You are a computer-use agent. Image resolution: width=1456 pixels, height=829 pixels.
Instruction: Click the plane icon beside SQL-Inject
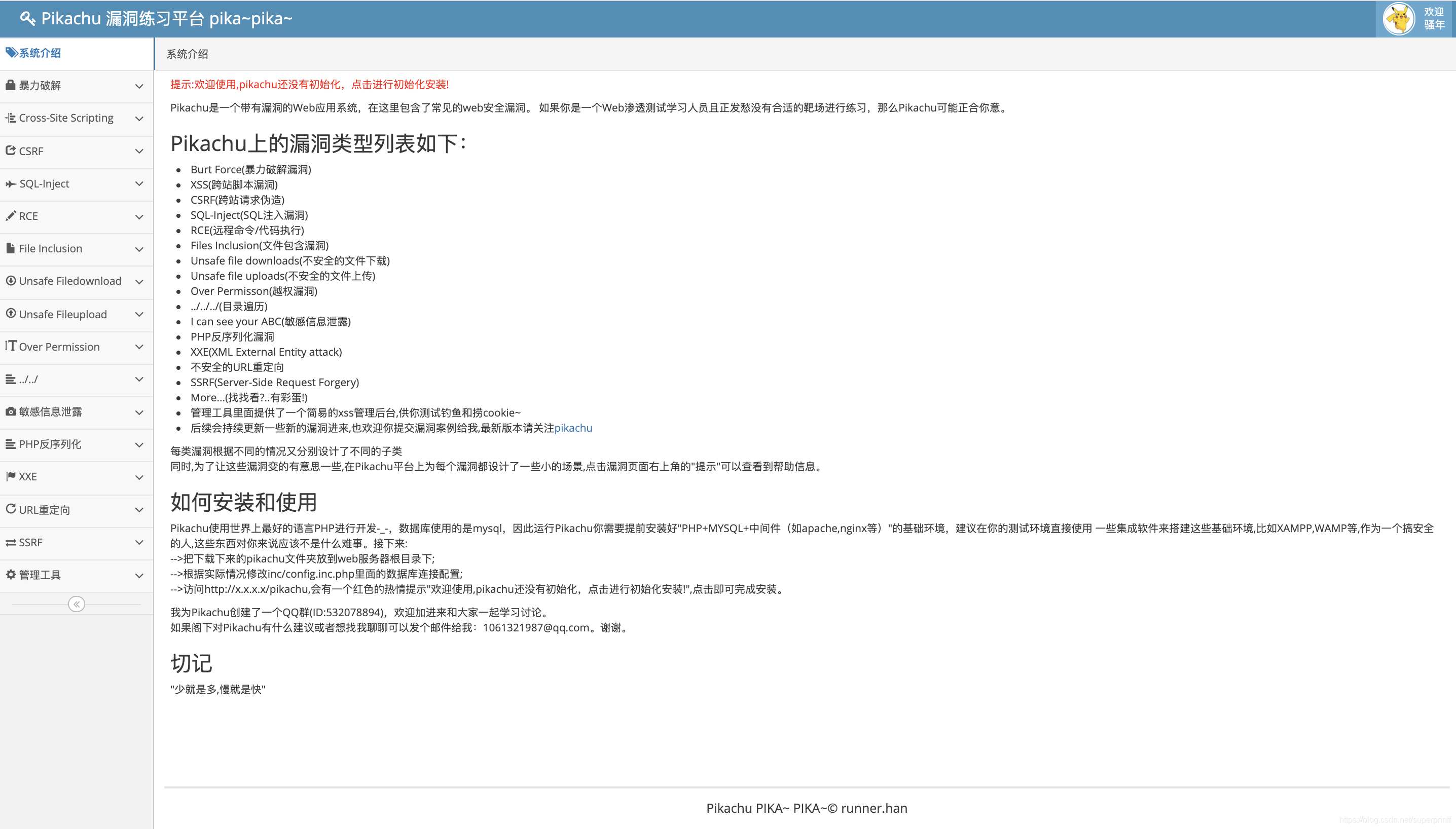click(10, 183)
